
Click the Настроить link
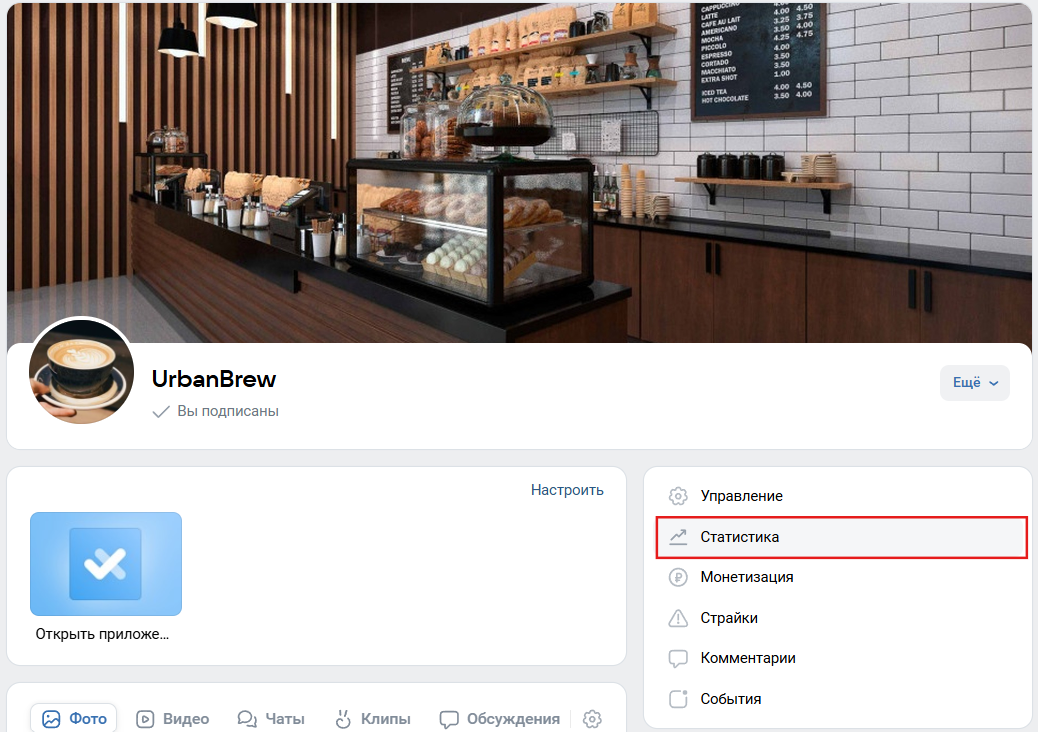click(567, 490)
